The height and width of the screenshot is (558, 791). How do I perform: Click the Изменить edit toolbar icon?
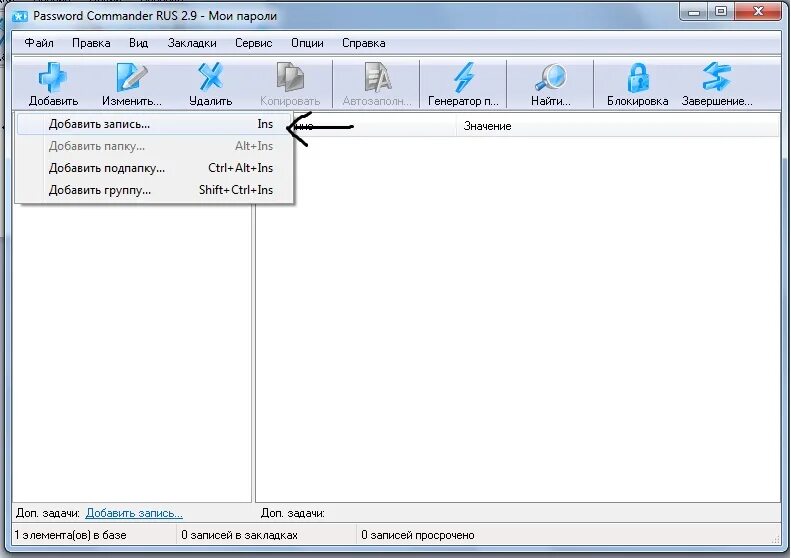(131, 77)
